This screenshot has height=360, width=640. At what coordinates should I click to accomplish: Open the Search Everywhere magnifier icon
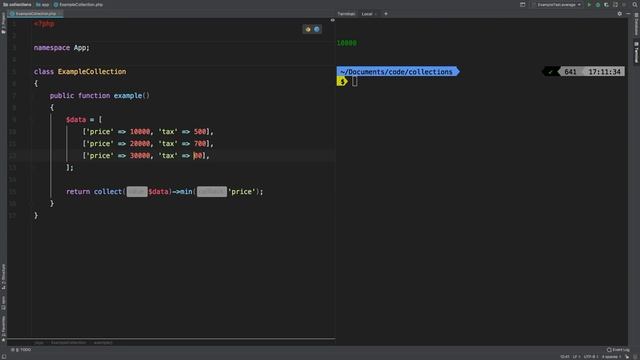[x=635, y=4]
